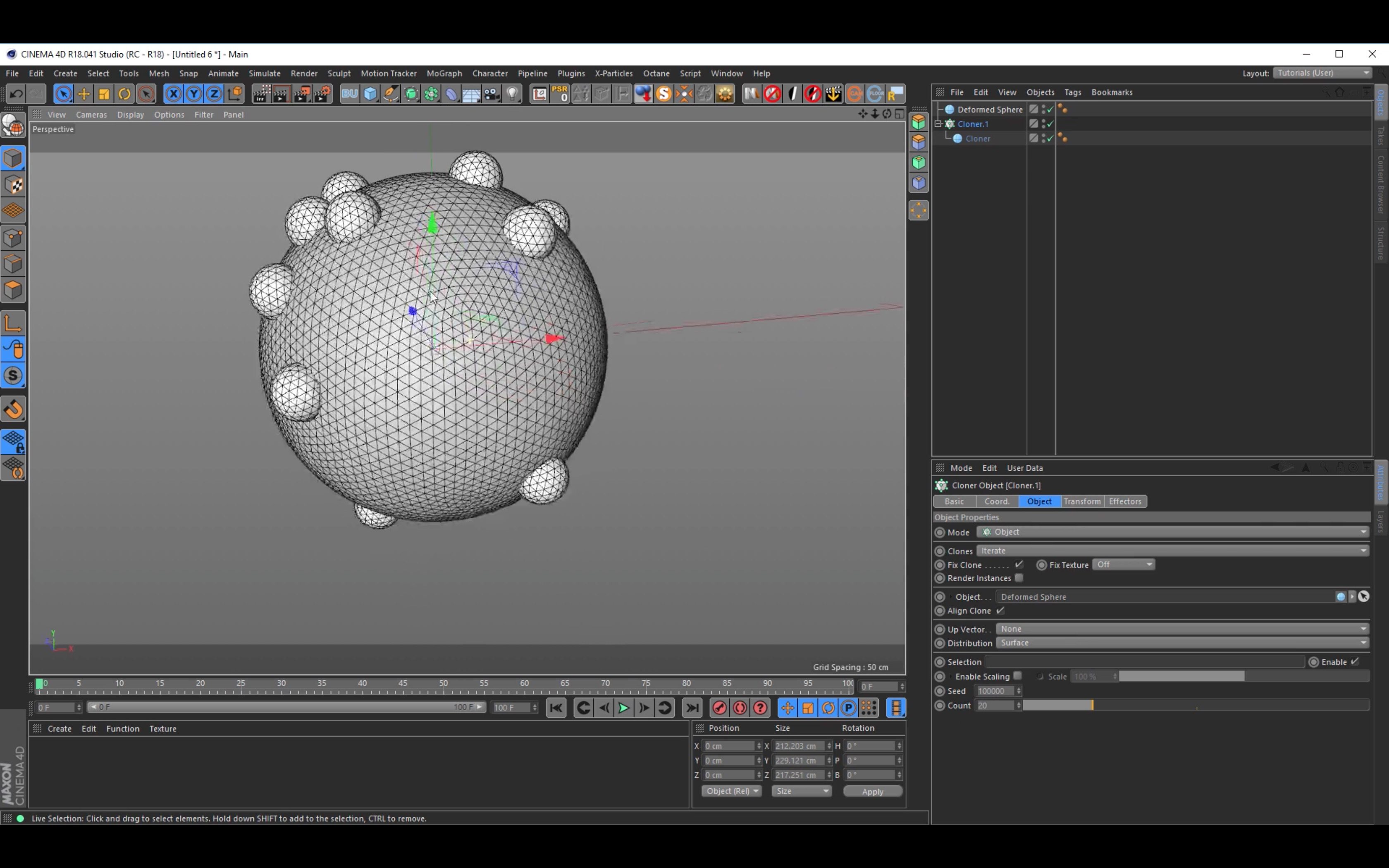Switch to the Effectors tab
This screenshot has width=1389, height=868.
[x=1124, y=500]
